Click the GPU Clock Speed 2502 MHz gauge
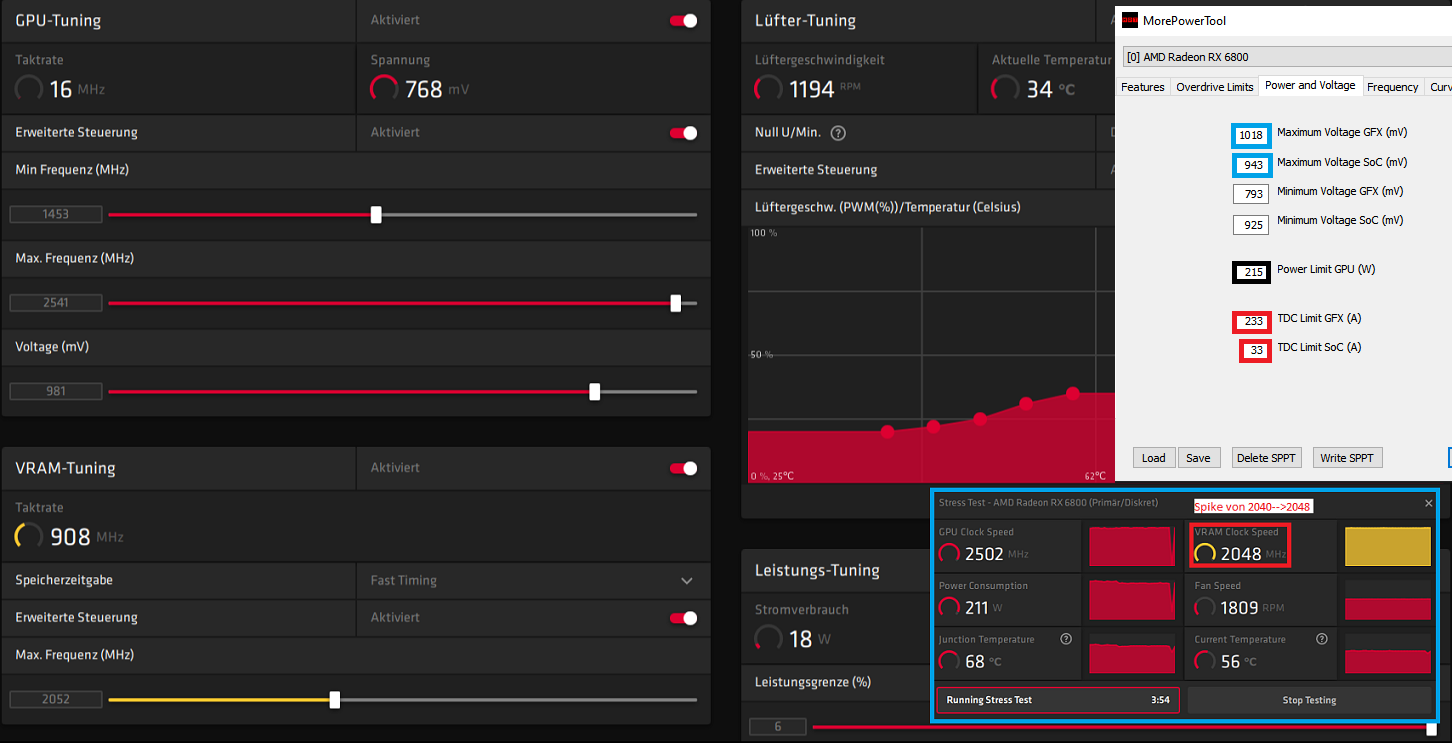The width and height of the screenshot is (1452, 743). point(950,553)
